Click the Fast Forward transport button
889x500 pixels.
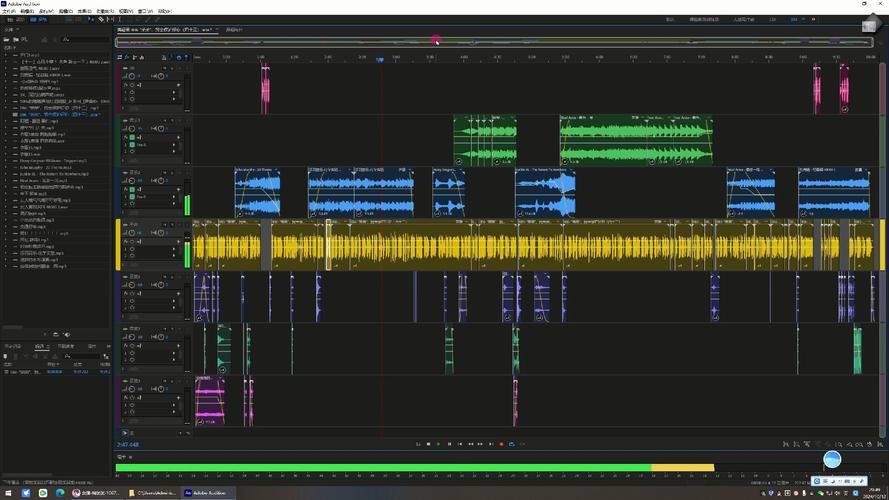480,444
